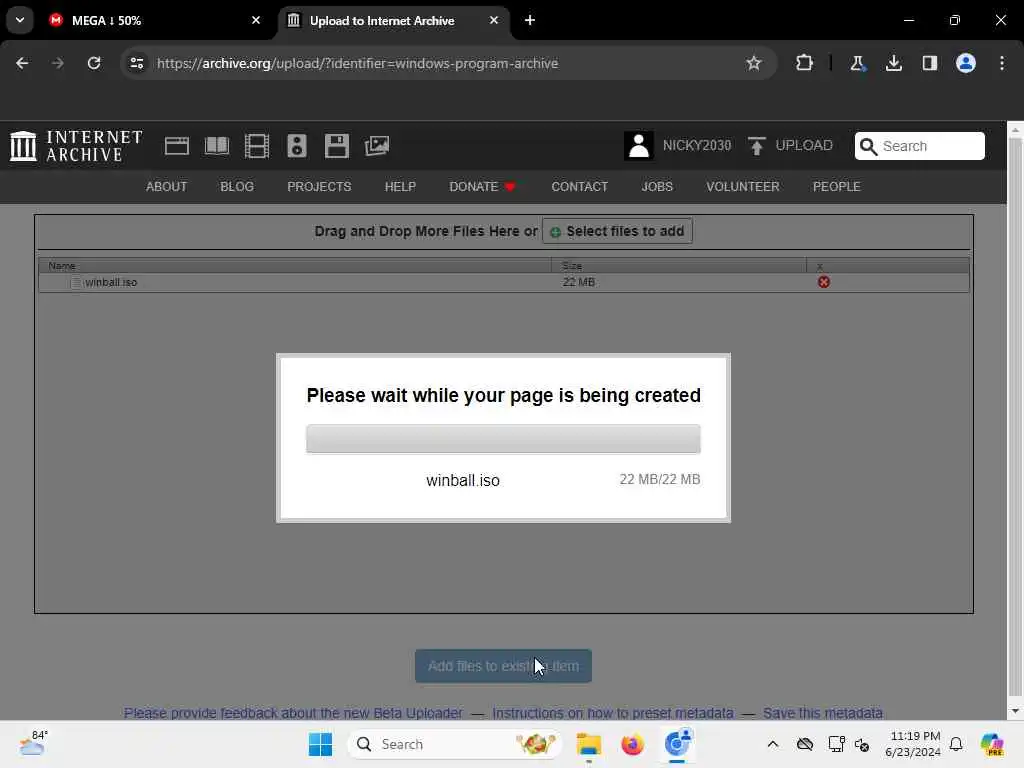Switch to the MEGA 50% tab
Screen dimensions: 1024x768
(155, 20)
